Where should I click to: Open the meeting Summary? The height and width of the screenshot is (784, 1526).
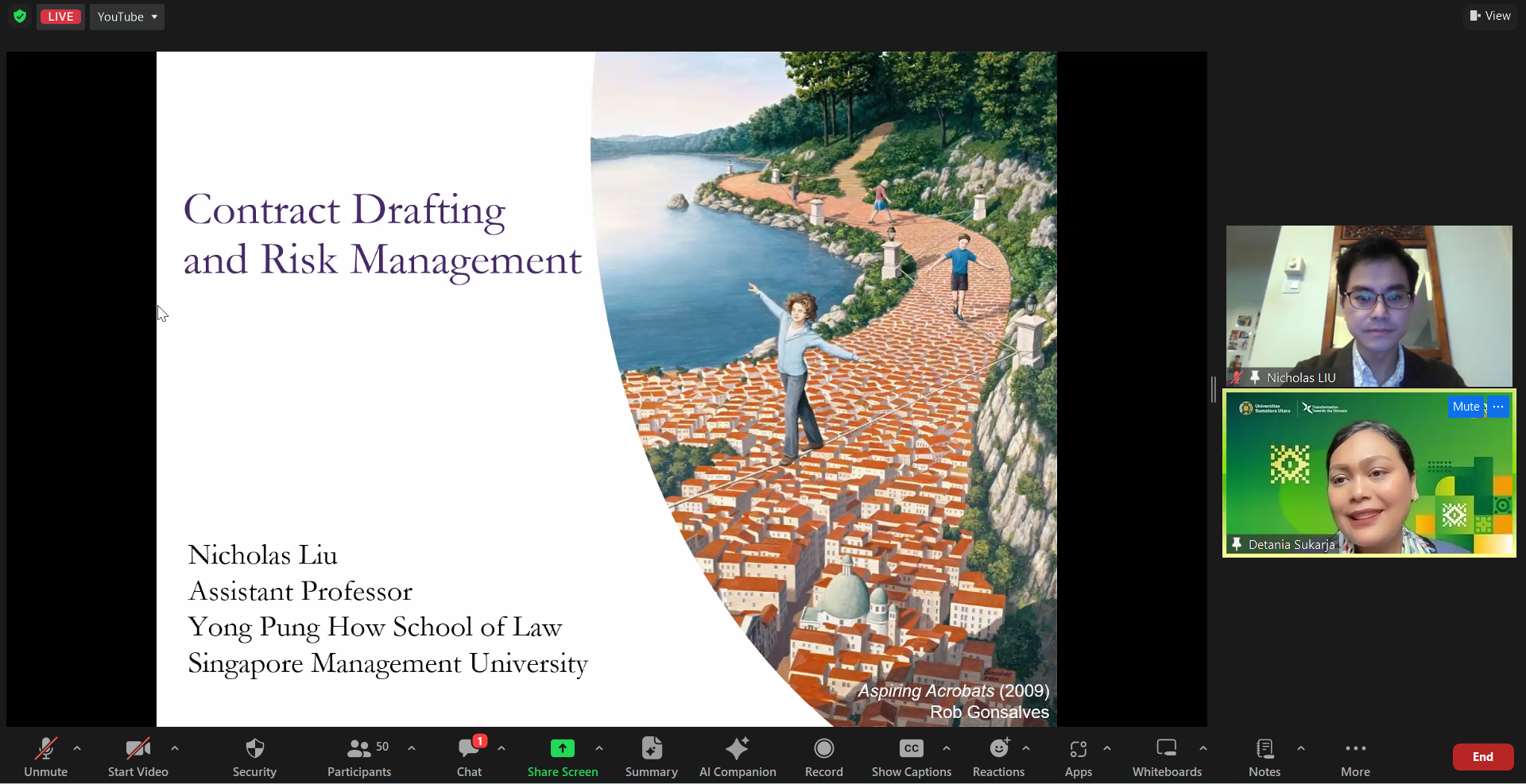pos(652,757)
